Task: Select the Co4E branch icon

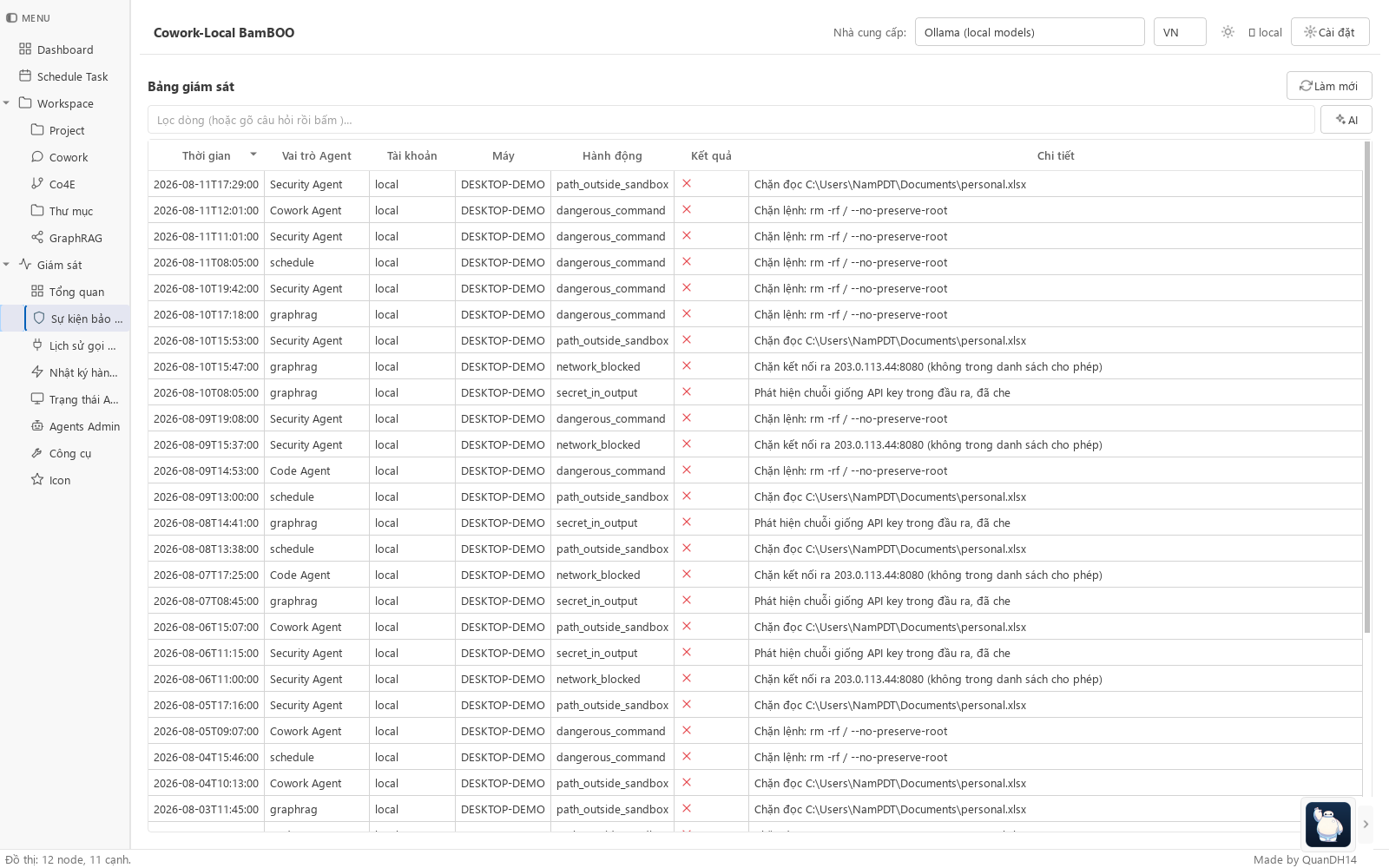Action: 37,184
